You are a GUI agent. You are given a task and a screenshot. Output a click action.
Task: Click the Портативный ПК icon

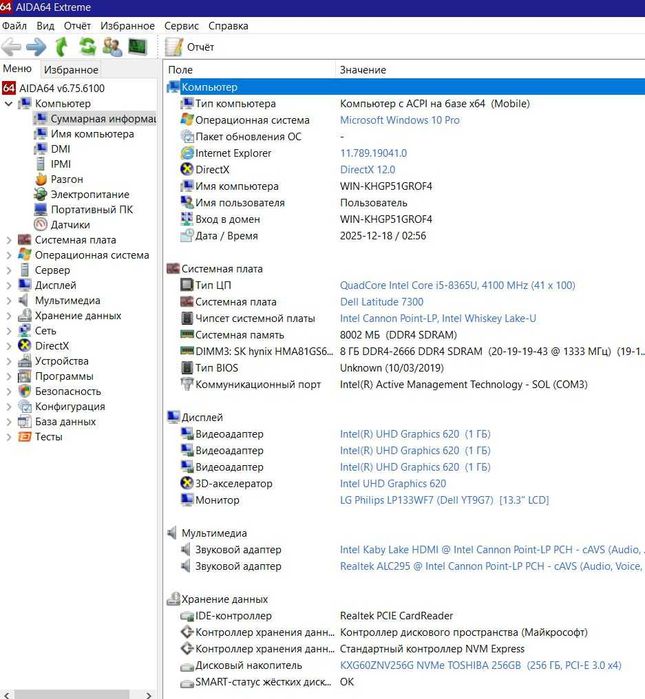click(x=41, y=210)
